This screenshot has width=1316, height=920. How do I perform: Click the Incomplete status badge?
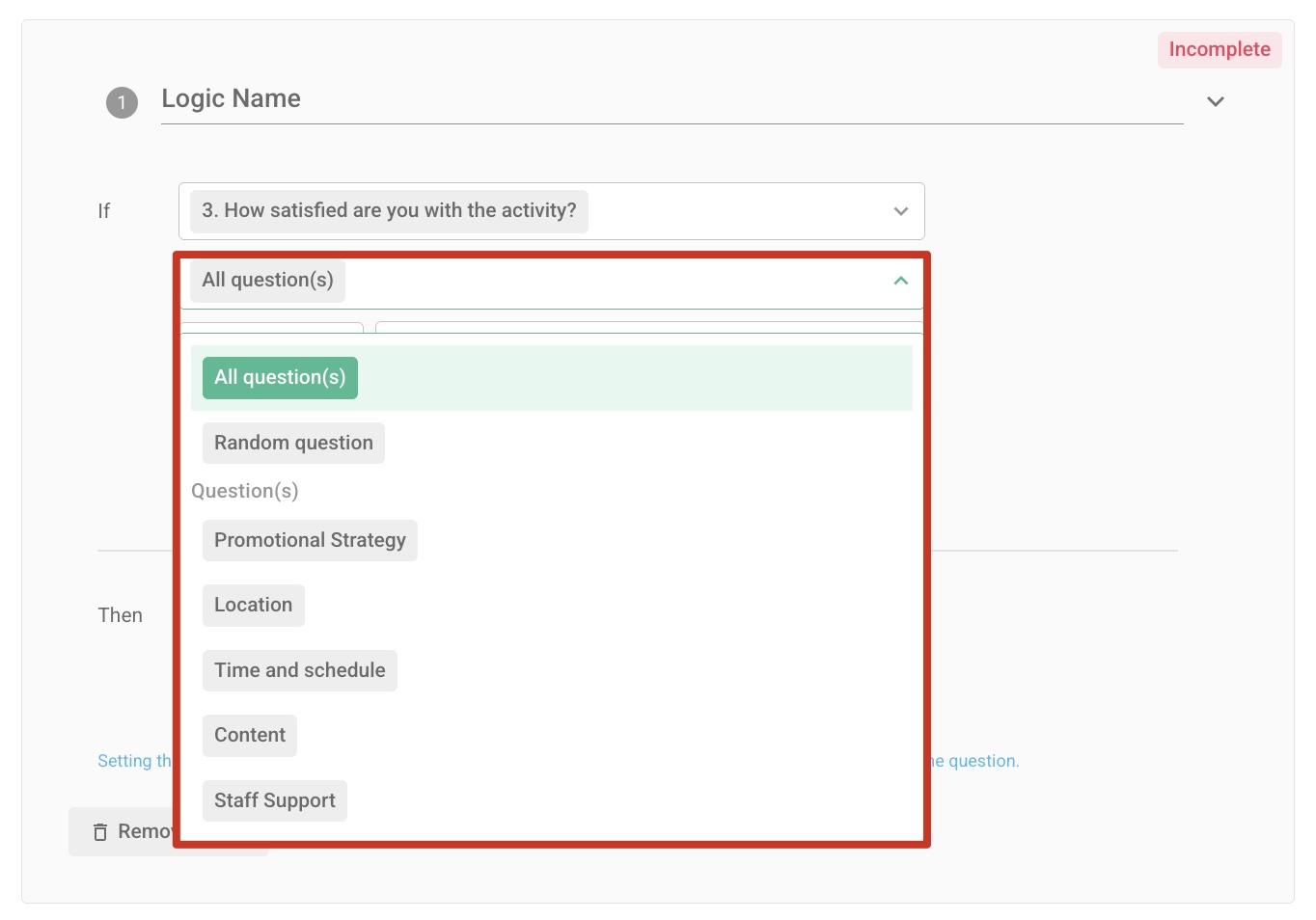pos(1219,49)
